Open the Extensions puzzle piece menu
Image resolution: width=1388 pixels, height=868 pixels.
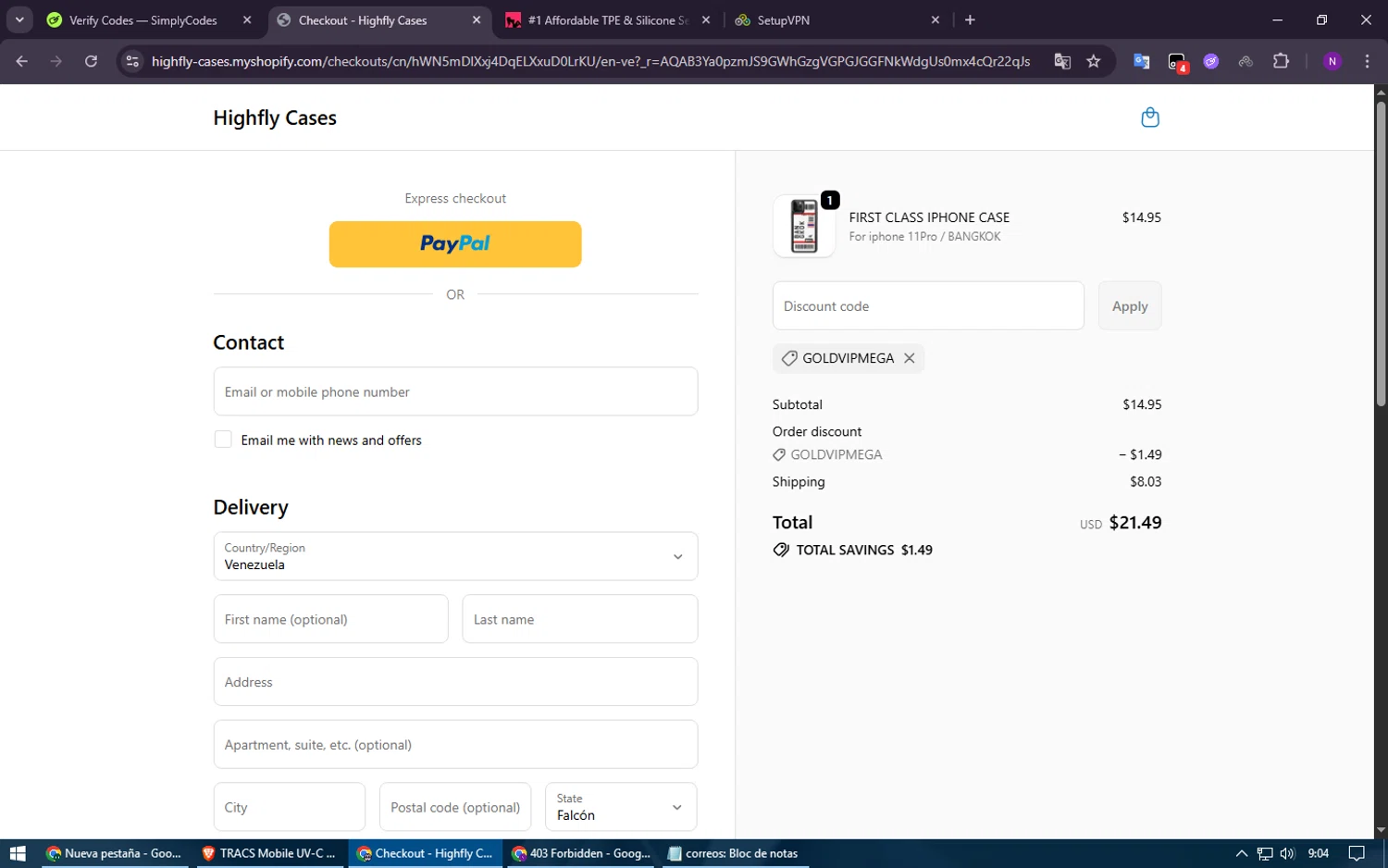coord(1282,61)
